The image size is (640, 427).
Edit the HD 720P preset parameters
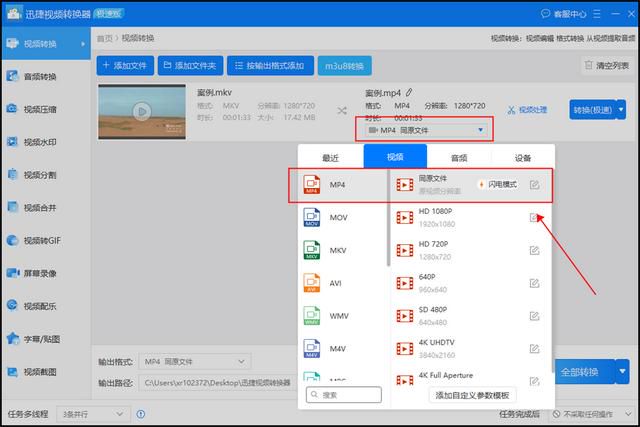coord(534,250)
